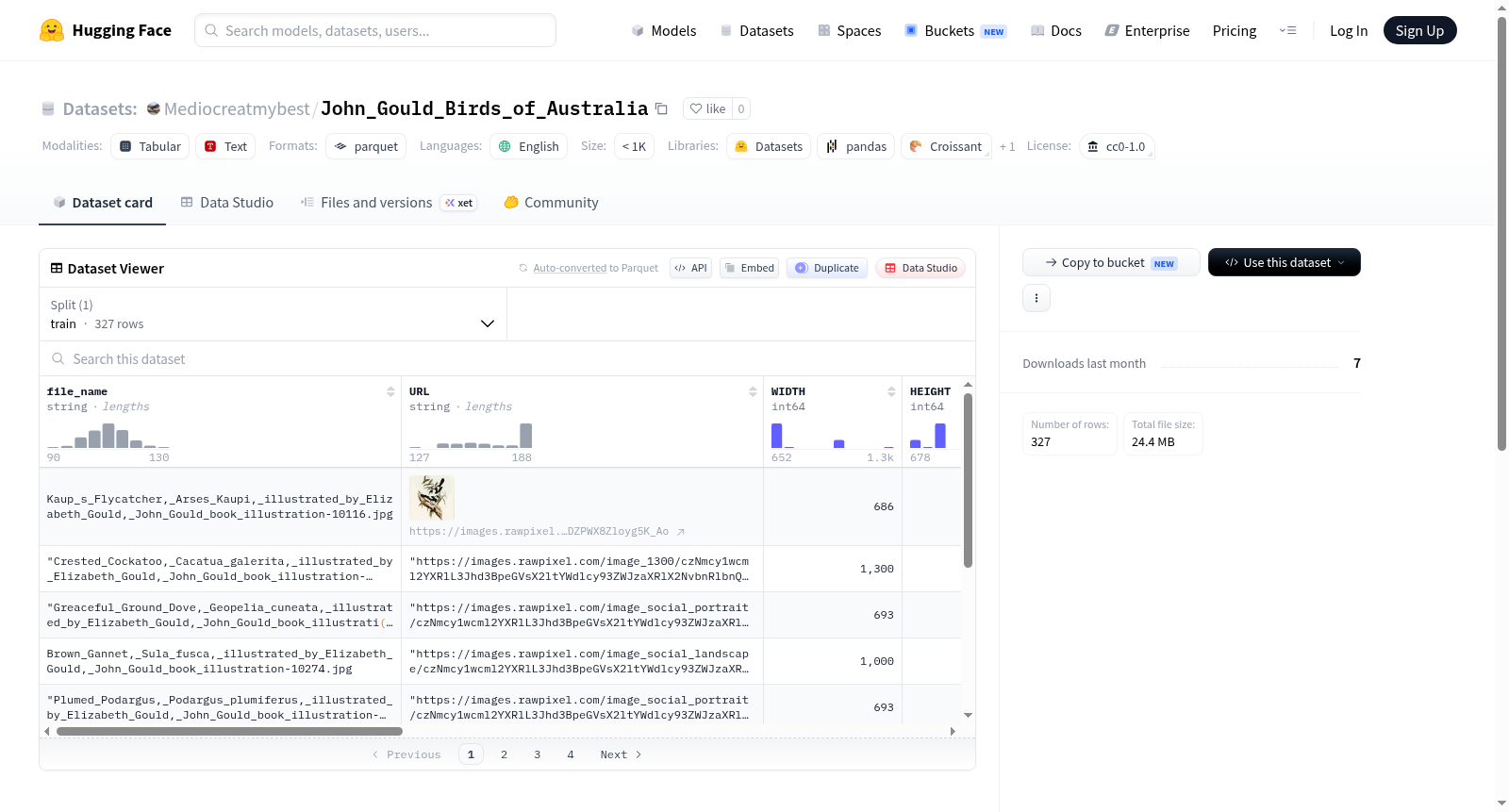
Task: Go to page 2 of the dataset
Action: click(x=505, y=754)
